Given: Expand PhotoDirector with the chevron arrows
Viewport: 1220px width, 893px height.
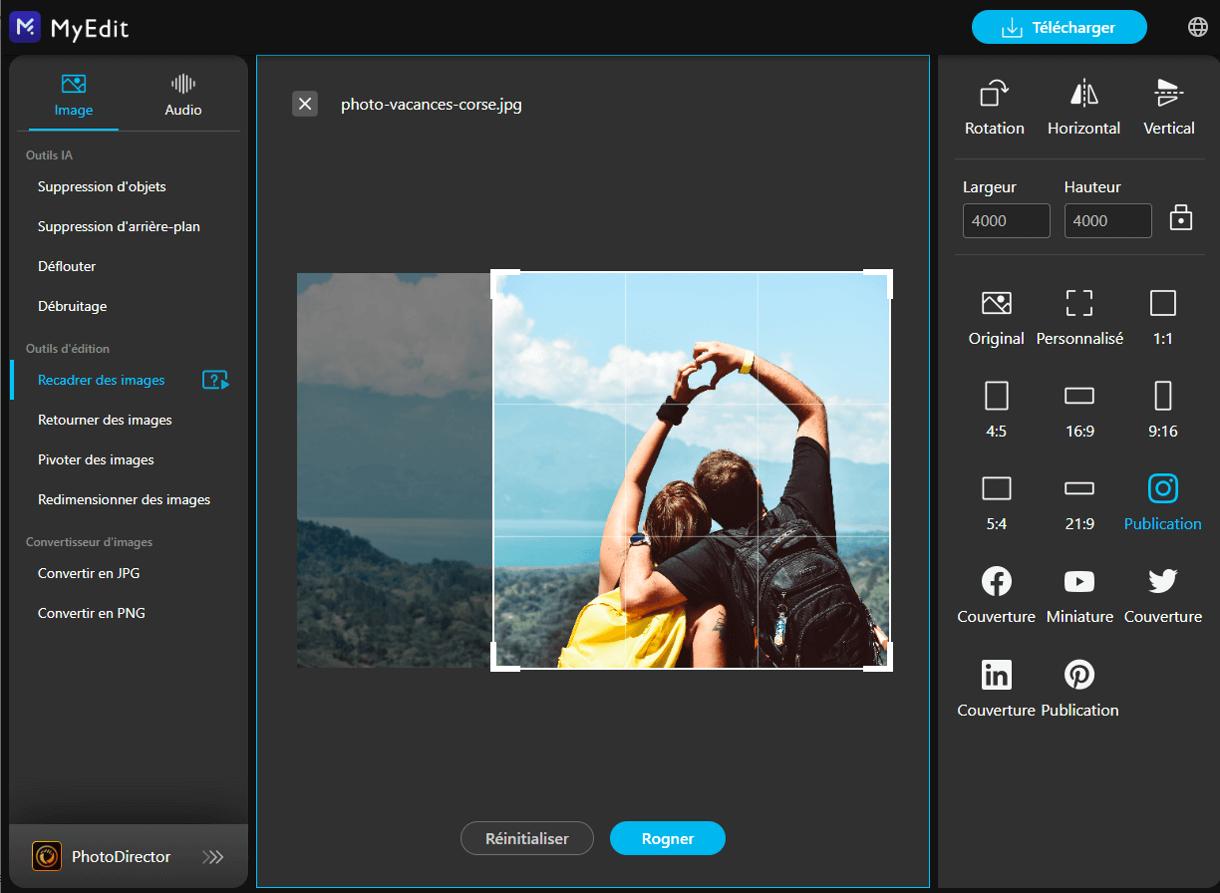Looking at the screenshot, I should [213, 856].
